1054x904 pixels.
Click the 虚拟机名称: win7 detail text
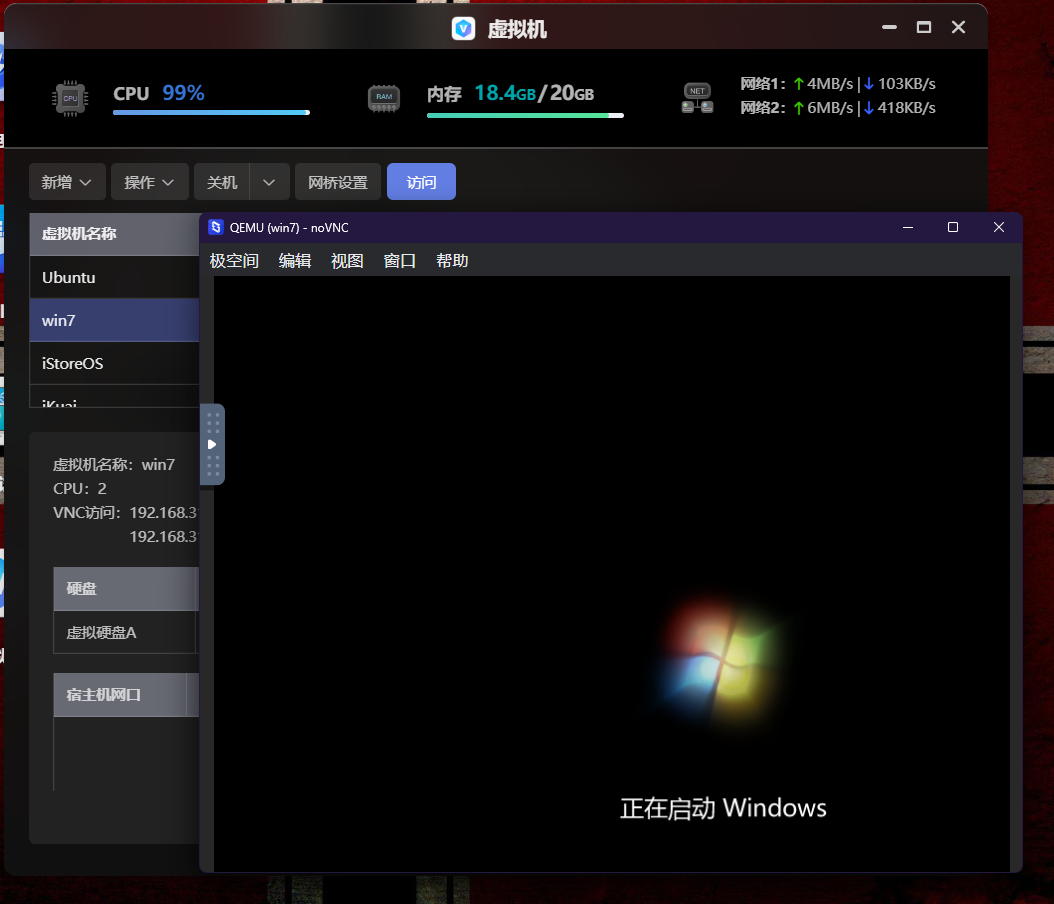click(114, 464)
